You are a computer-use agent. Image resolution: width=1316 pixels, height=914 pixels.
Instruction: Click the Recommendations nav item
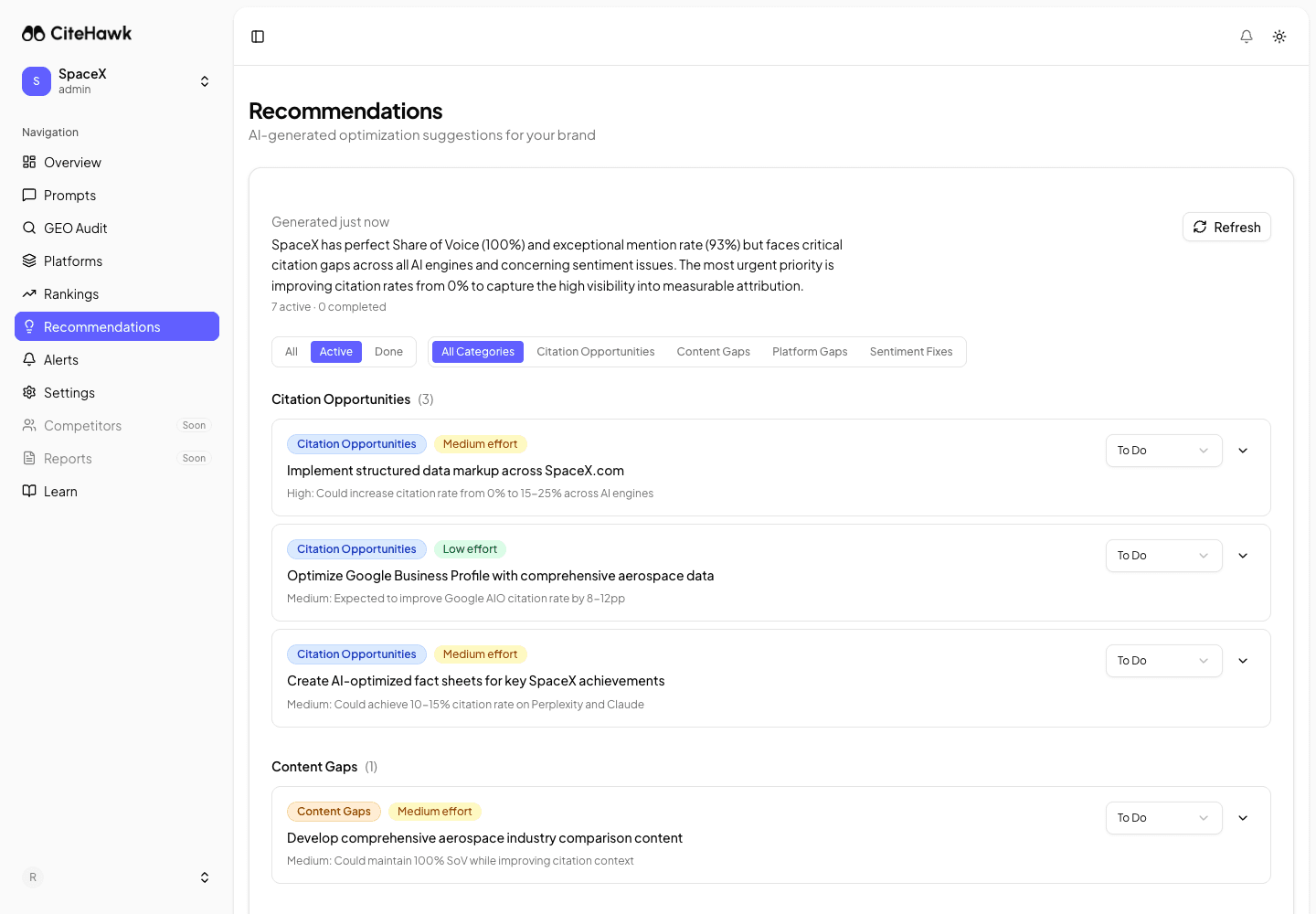[117, 326]
